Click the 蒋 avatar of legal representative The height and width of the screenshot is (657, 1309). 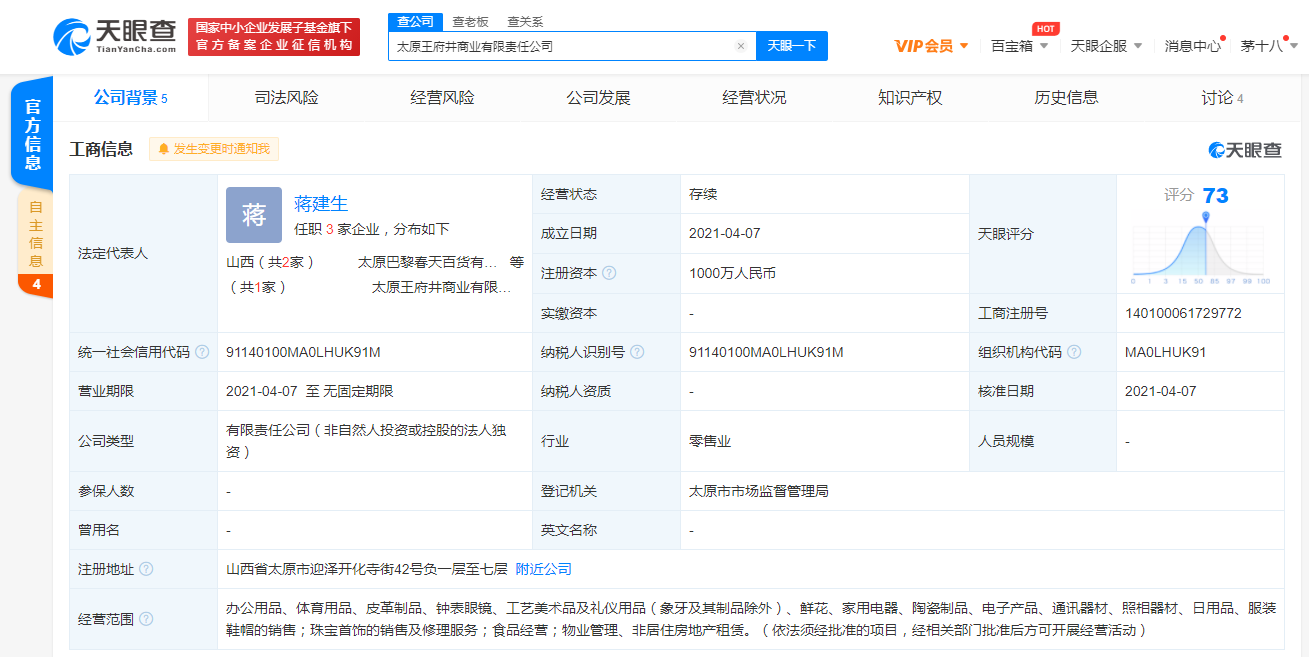[x=254, y=215]
